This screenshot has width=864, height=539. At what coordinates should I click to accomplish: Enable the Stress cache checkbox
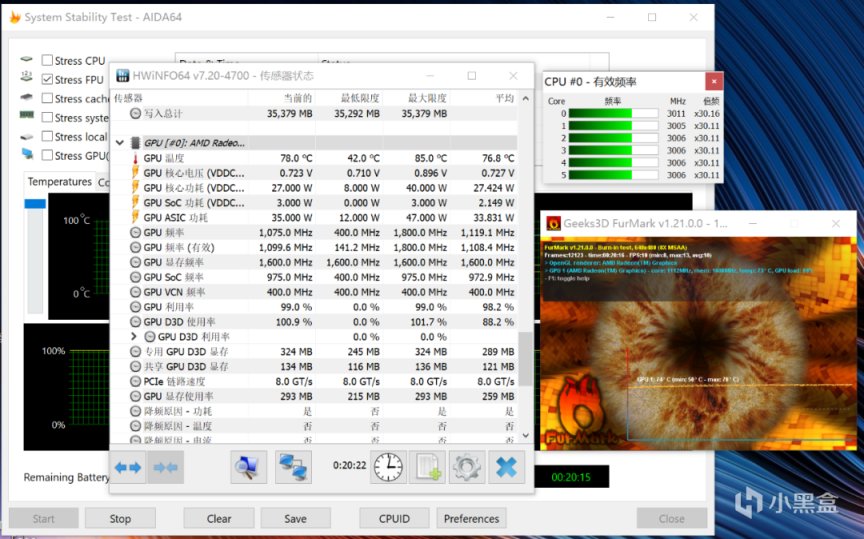[x=47, y=98]
